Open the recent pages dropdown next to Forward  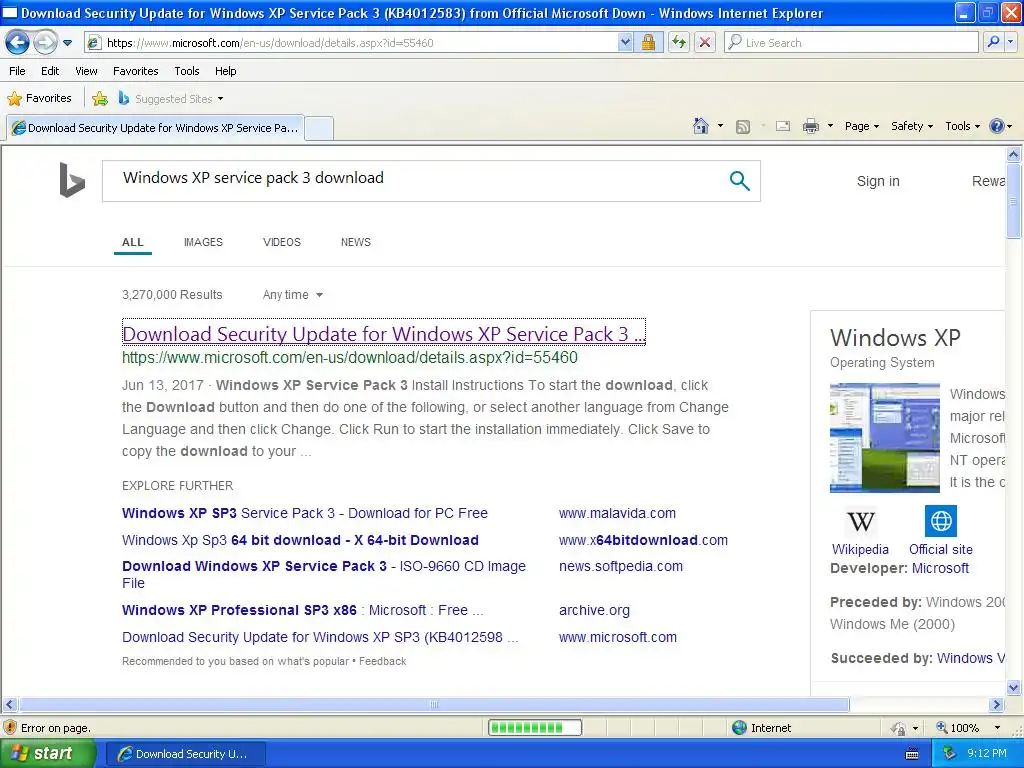67,43
